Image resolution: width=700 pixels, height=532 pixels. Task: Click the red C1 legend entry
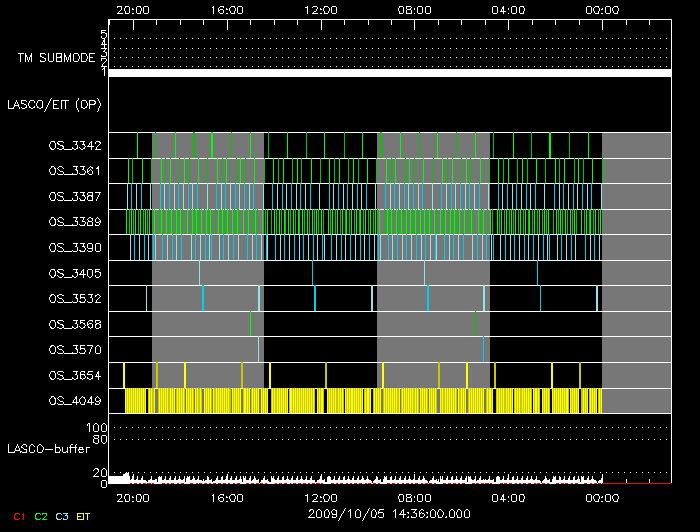point(19,515)
